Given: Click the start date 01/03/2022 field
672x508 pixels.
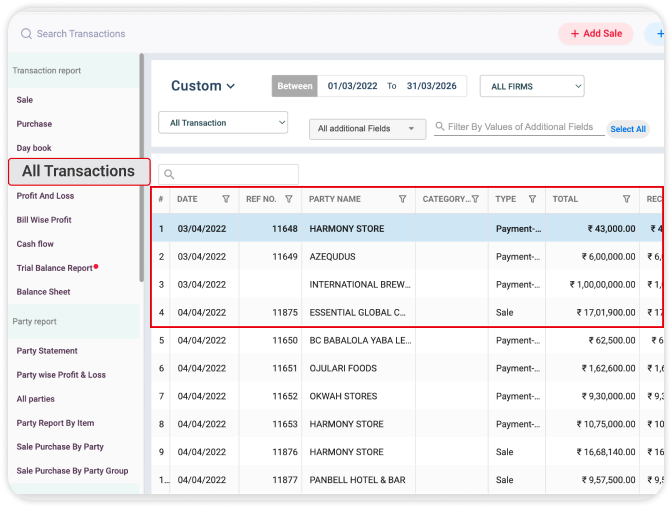Looking at the screenshot, I should click(x=352, y=86).
